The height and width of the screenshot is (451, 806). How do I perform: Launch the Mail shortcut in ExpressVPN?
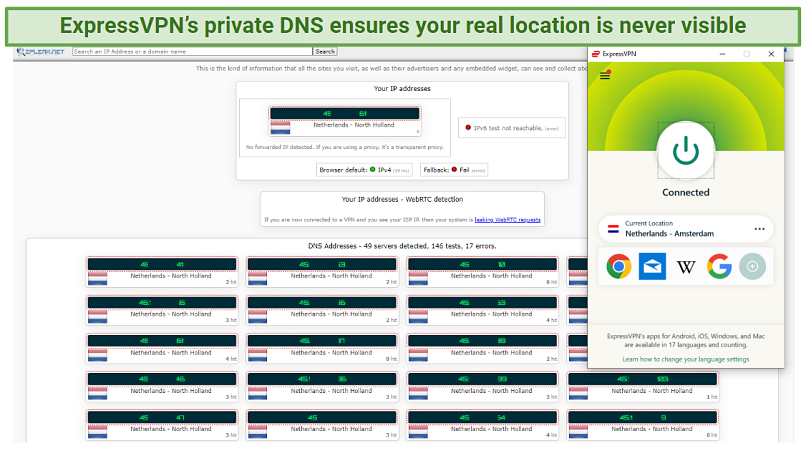point(652,266)
